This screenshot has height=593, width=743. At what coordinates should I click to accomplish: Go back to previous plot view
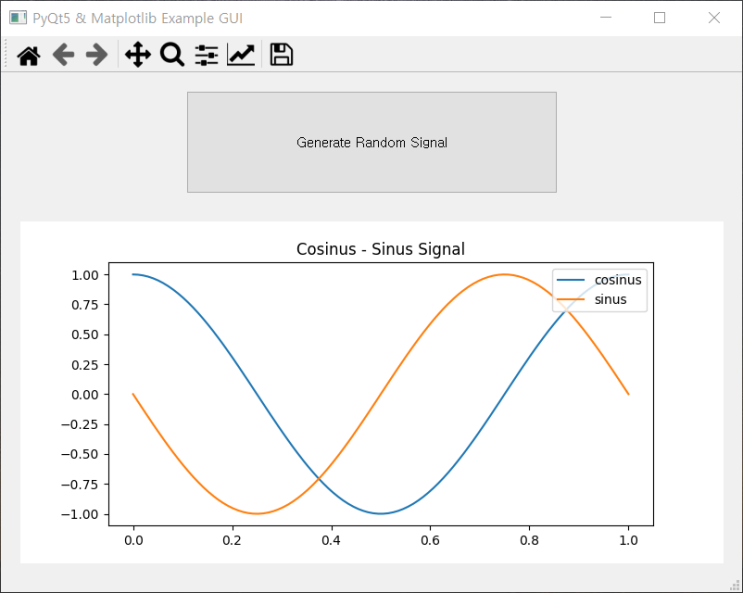(63, 55)
